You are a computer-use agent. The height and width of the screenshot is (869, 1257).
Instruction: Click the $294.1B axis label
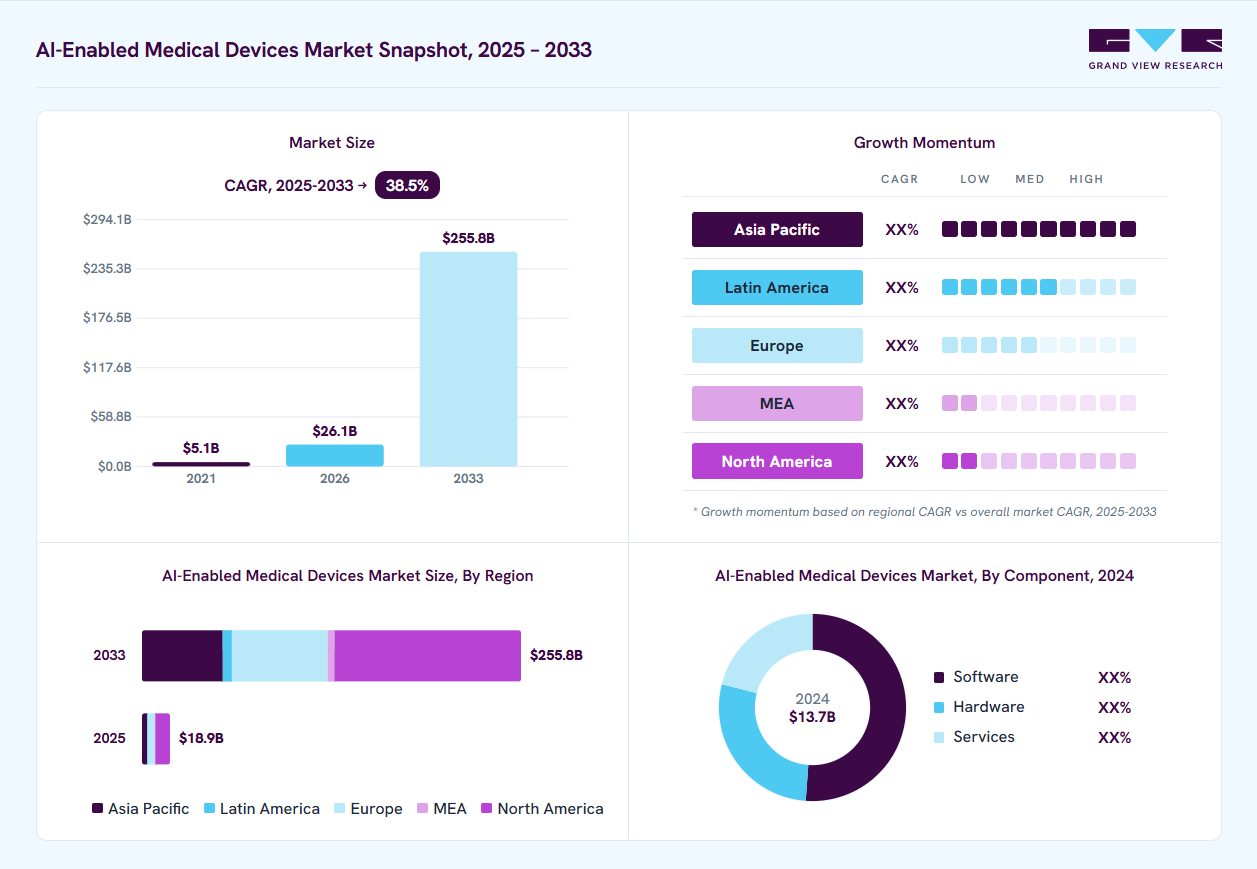click(107, 219)
